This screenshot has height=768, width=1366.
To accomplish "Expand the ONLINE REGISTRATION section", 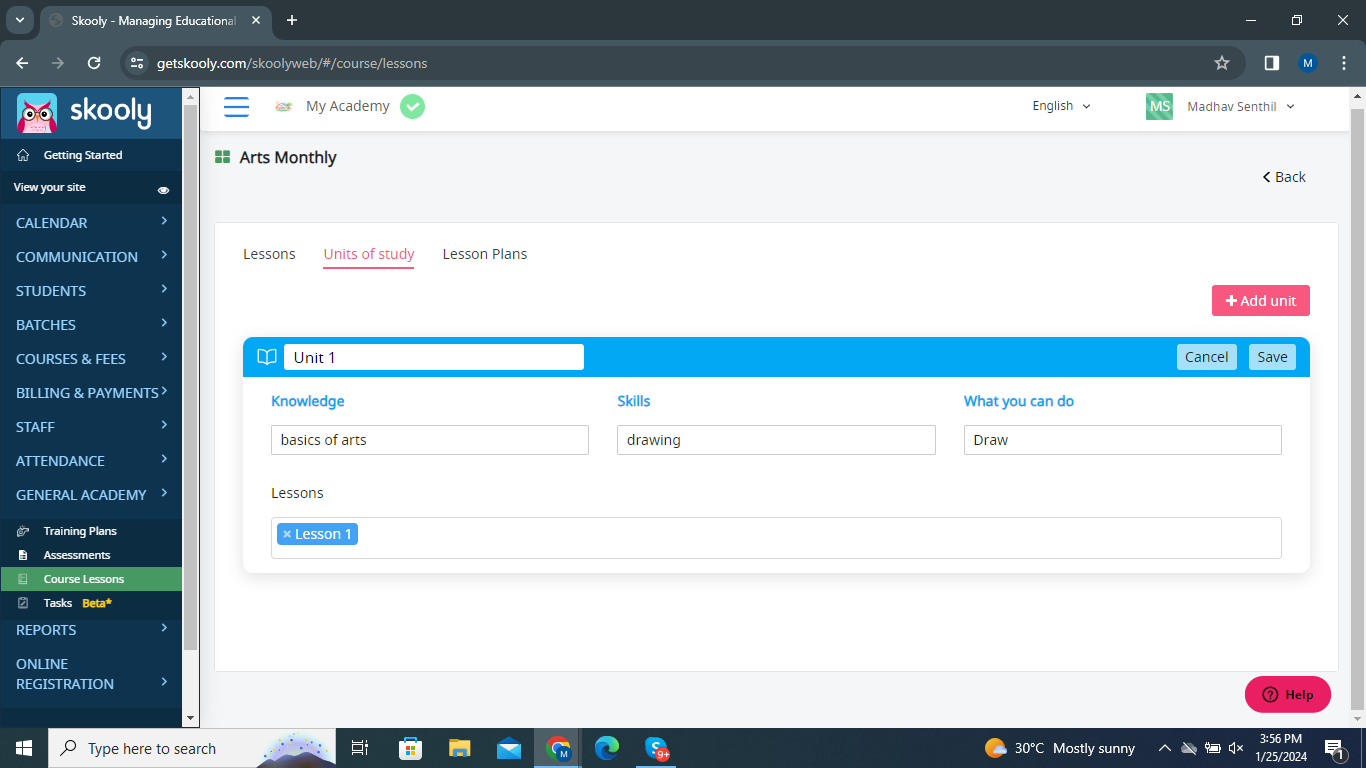I will tap(91, 674).
